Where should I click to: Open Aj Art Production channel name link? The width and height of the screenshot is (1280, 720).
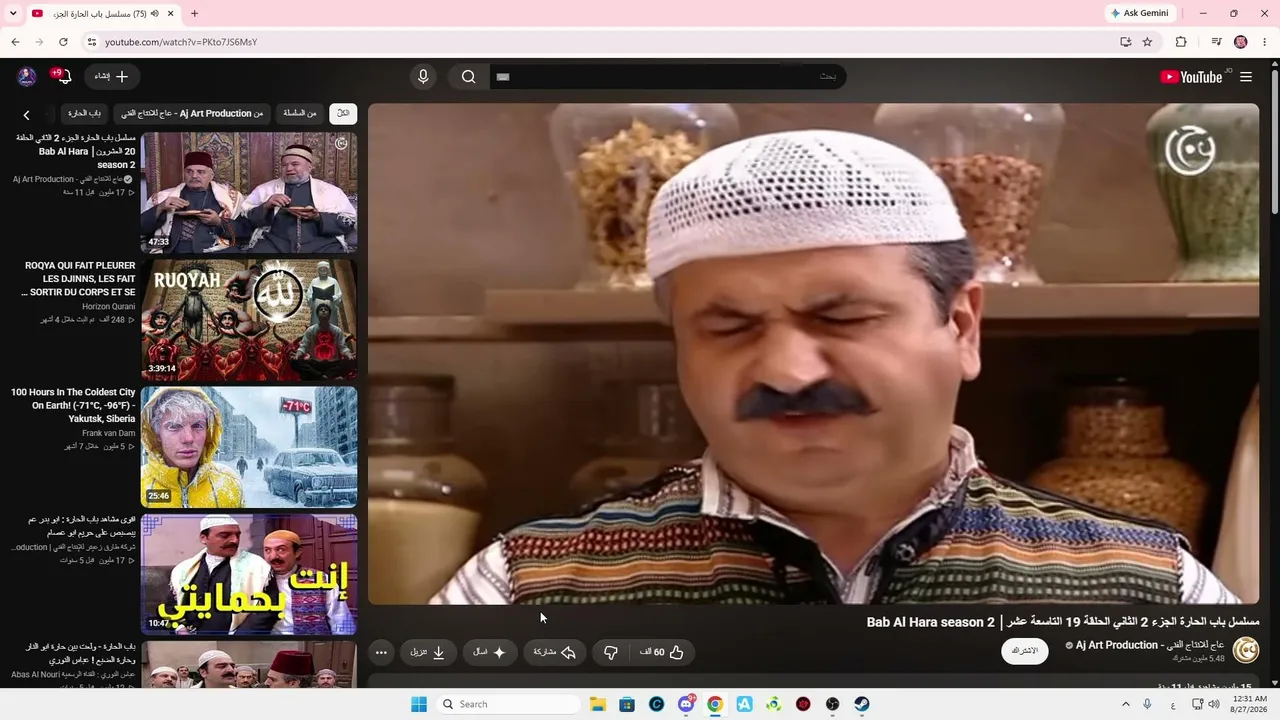(1150, 645)
